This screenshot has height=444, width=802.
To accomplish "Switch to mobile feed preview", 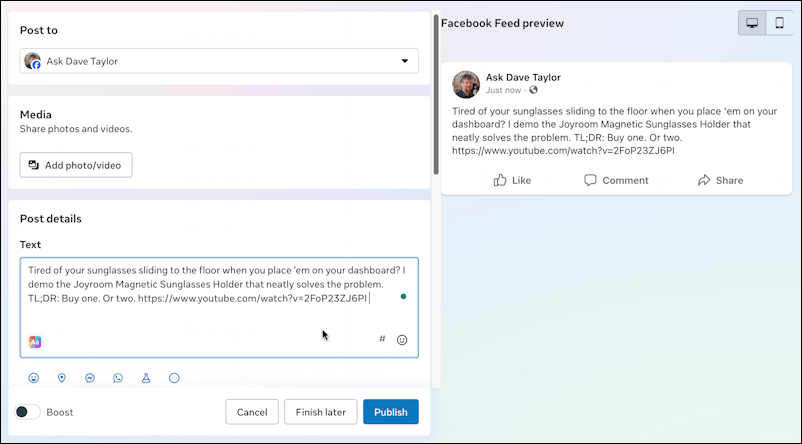I will (779, 23).
